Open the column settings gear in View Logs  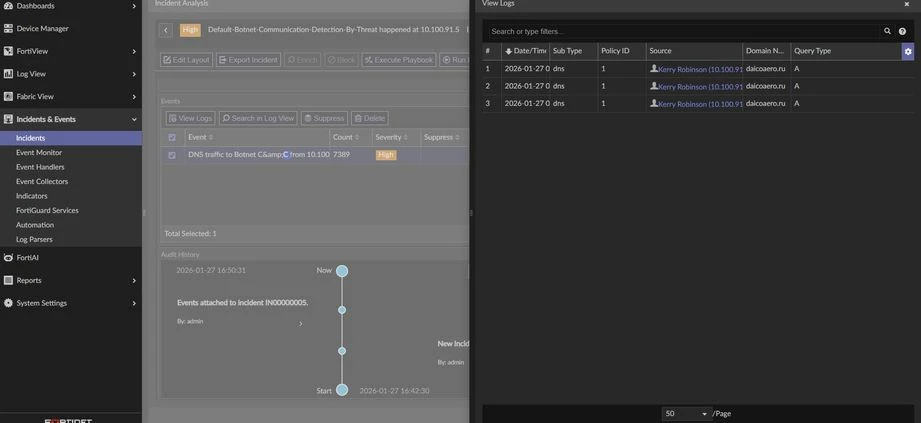pyautogui.click(x=908, y=52)
